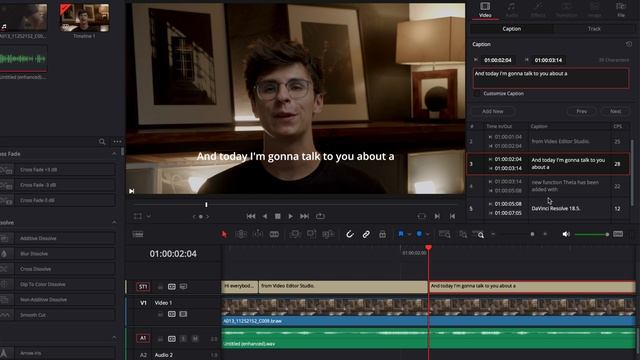Toggle the Position Lock padlock icon
Viewport: 640px width, 360px height.
[x=382, y=234]
